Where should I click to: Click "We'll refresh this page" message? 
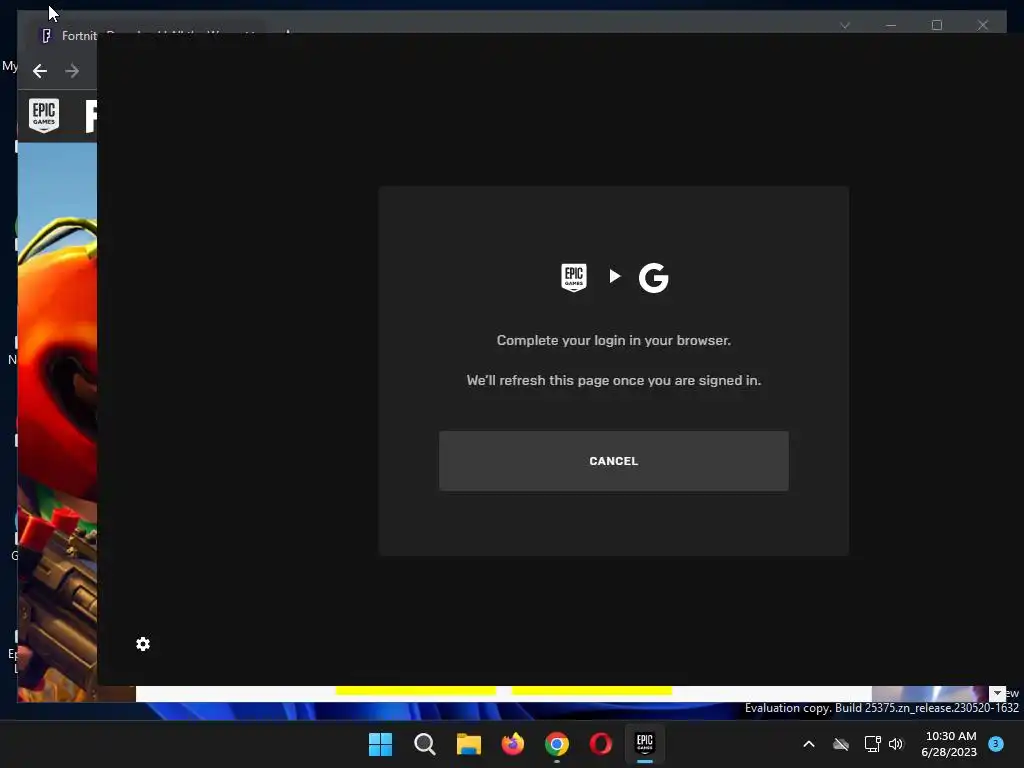coord(613,380)
